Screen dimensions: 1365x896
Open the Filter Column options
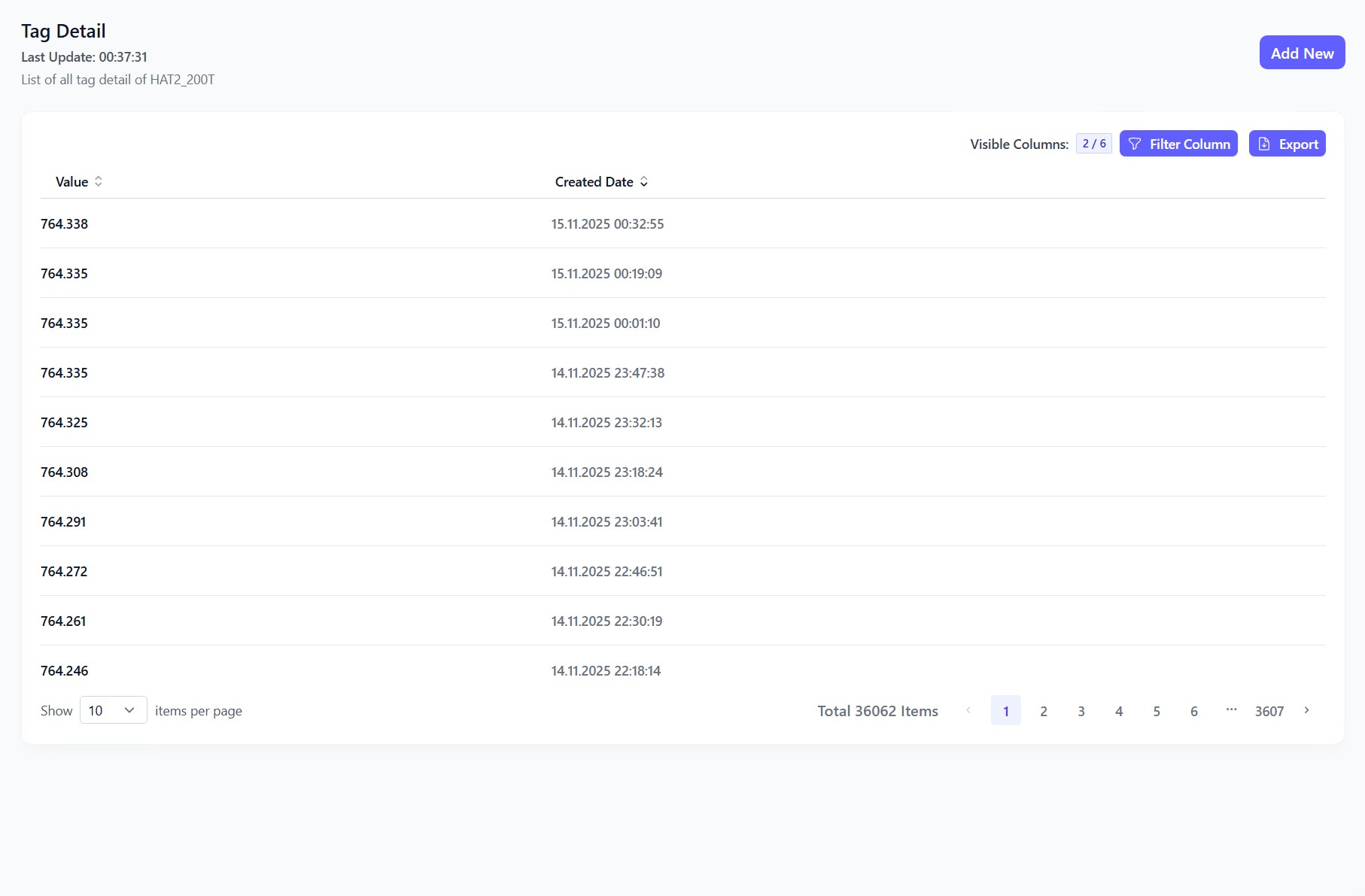(1178, 144)
